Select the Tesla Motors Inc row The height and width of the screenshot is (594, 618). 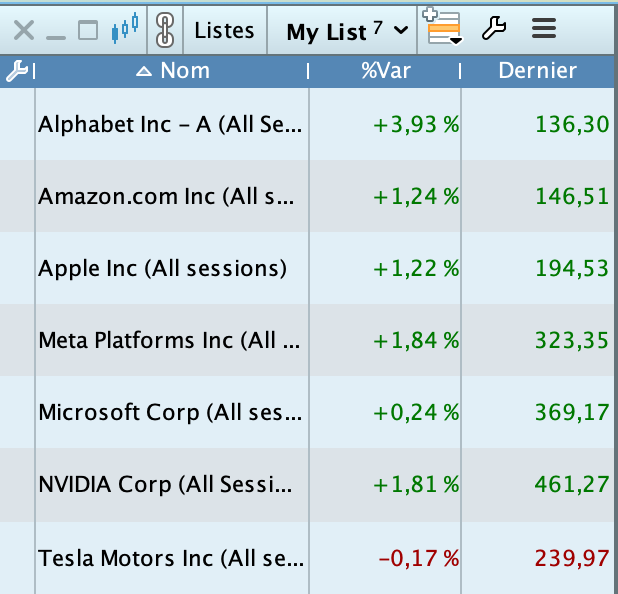168,557
